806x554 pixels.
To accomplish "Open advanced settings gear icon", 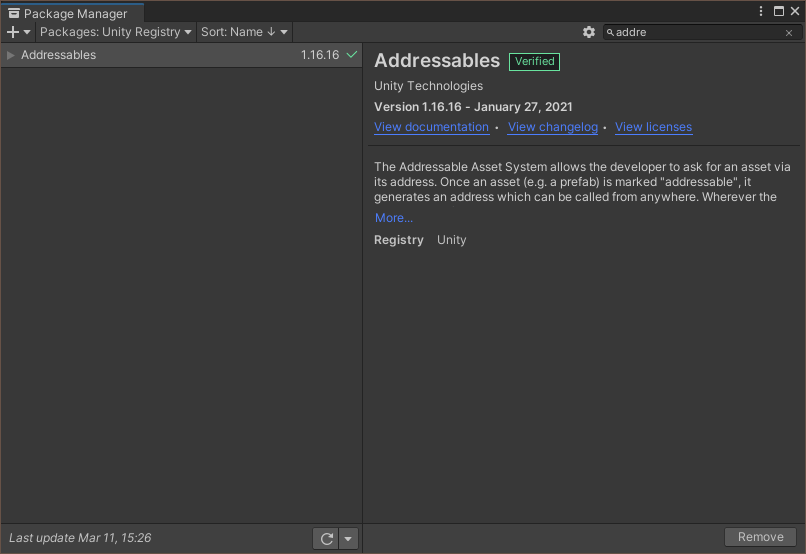I will coord(589,32).
